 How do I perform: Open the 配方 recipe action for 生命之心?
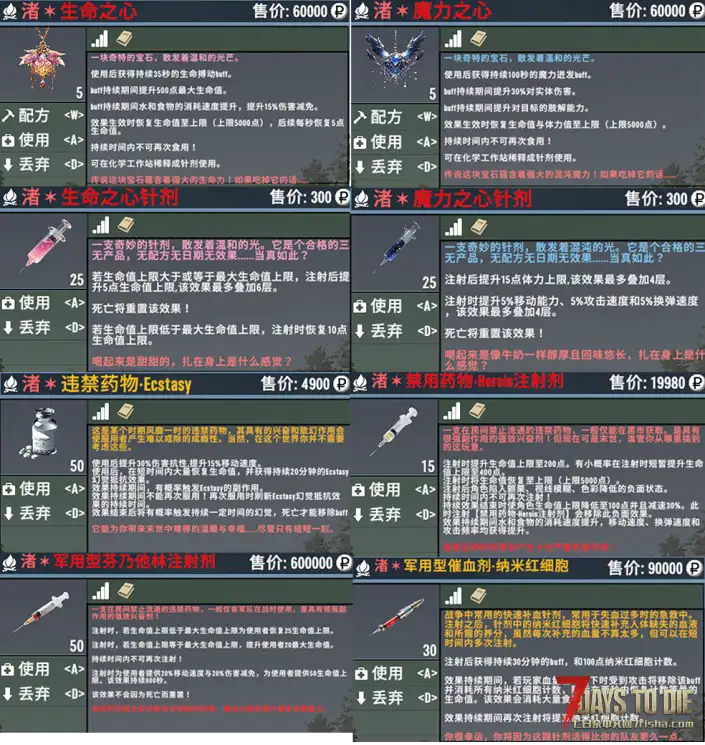[43, 115]
